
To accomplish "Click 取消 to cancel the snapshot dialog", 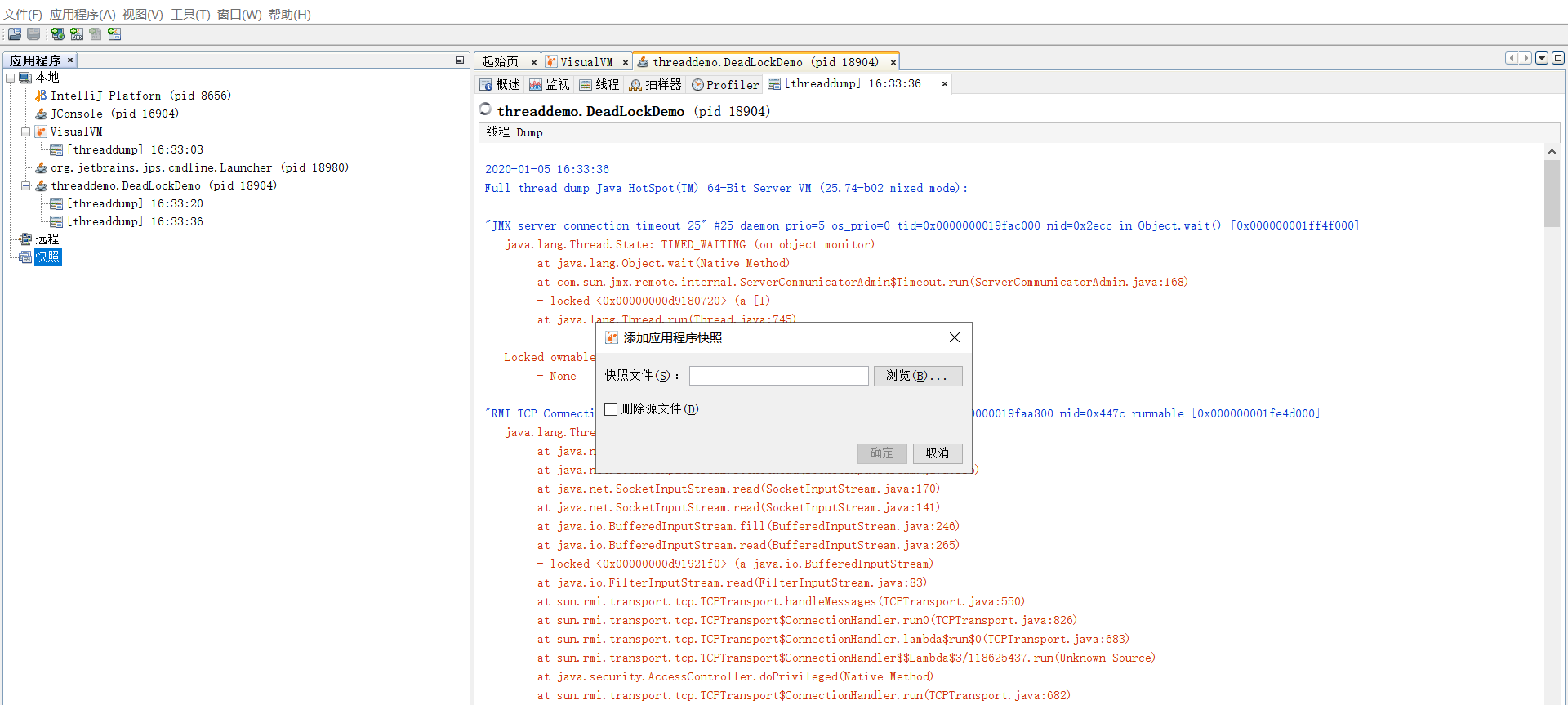I will pos(938,453).
